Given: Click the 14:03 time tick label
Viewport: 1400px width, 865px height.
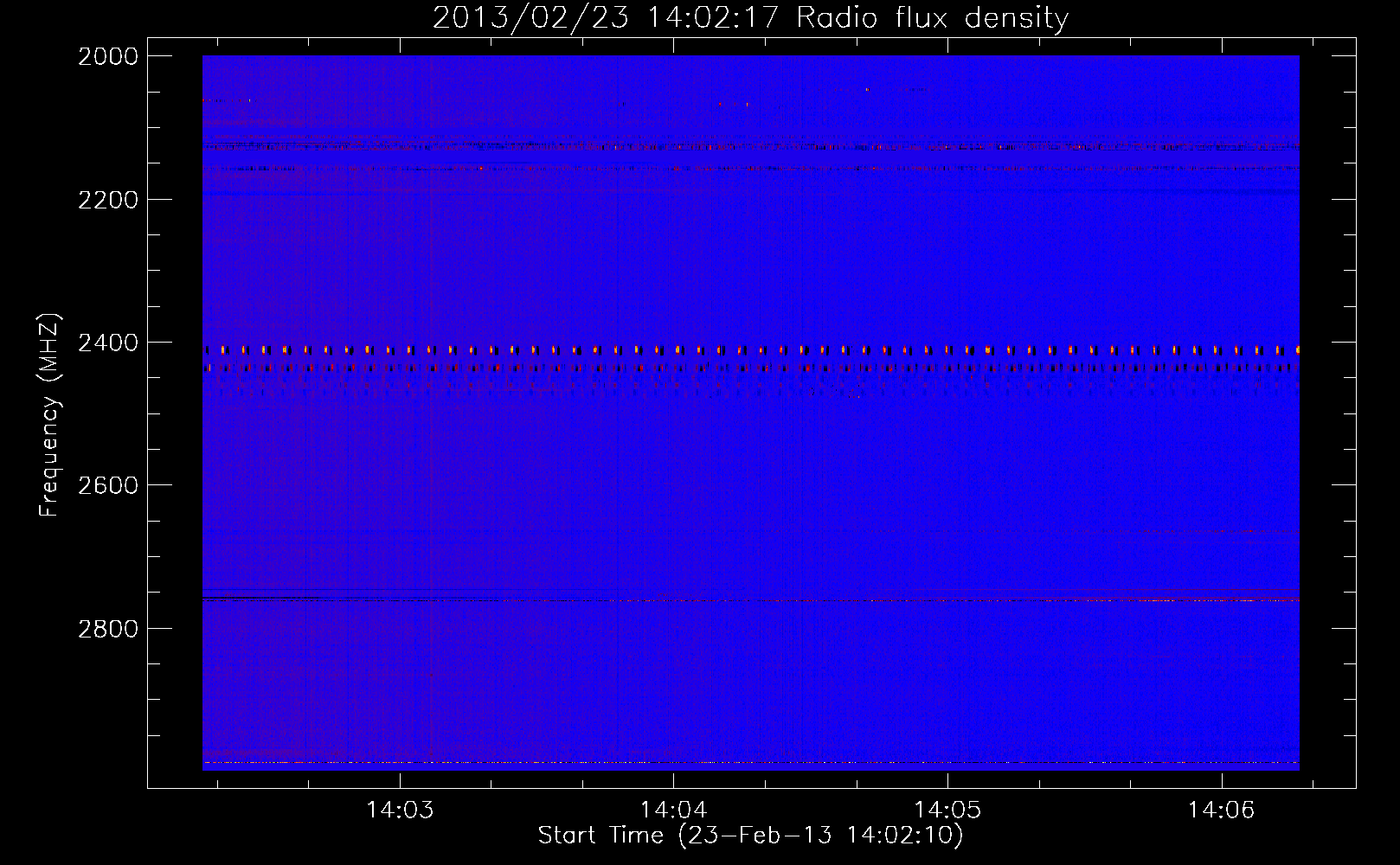Looking at the screenshot, I should coord(400,811).
